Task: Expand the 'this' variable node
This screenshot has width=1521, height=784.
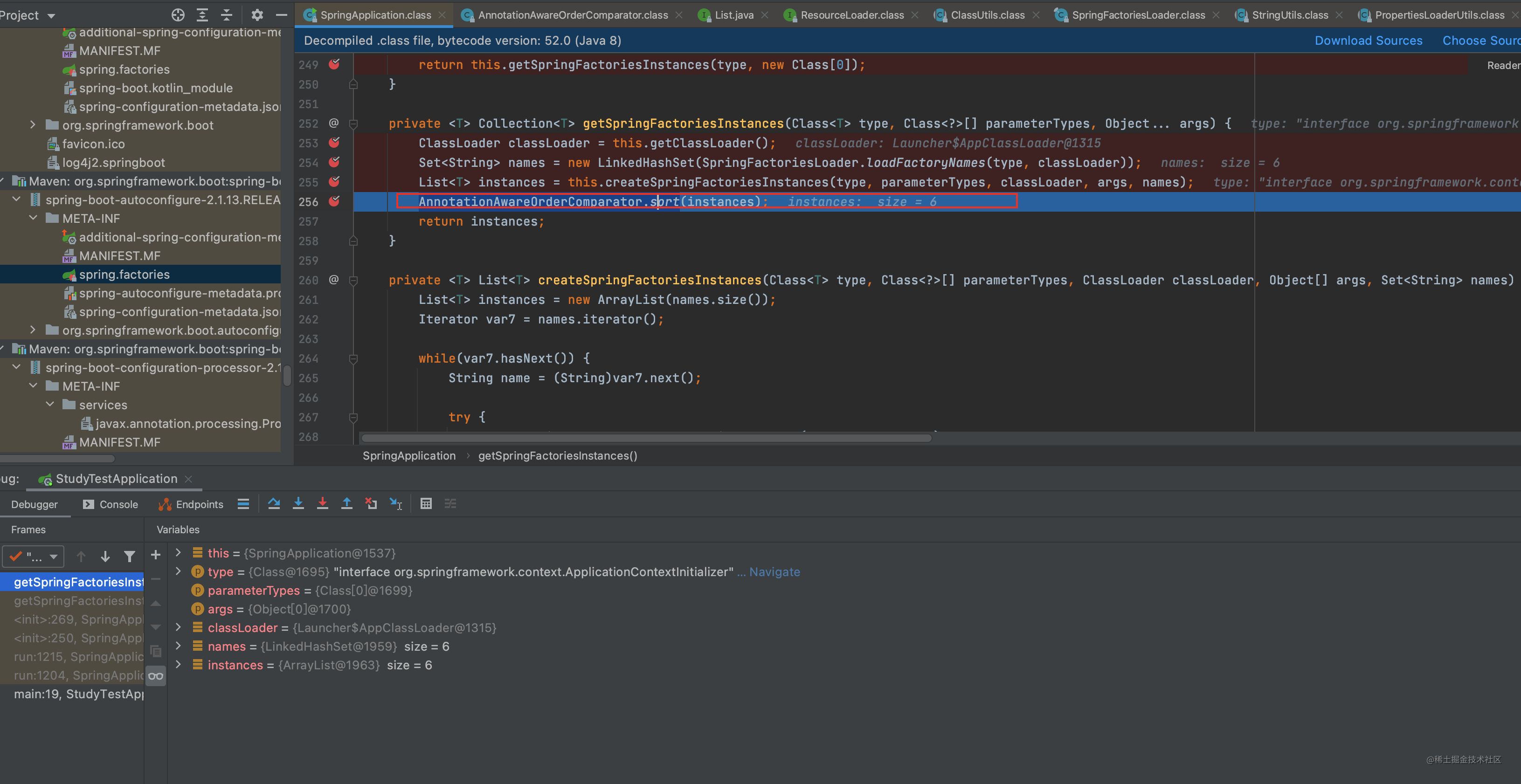Action: point(178,553)
